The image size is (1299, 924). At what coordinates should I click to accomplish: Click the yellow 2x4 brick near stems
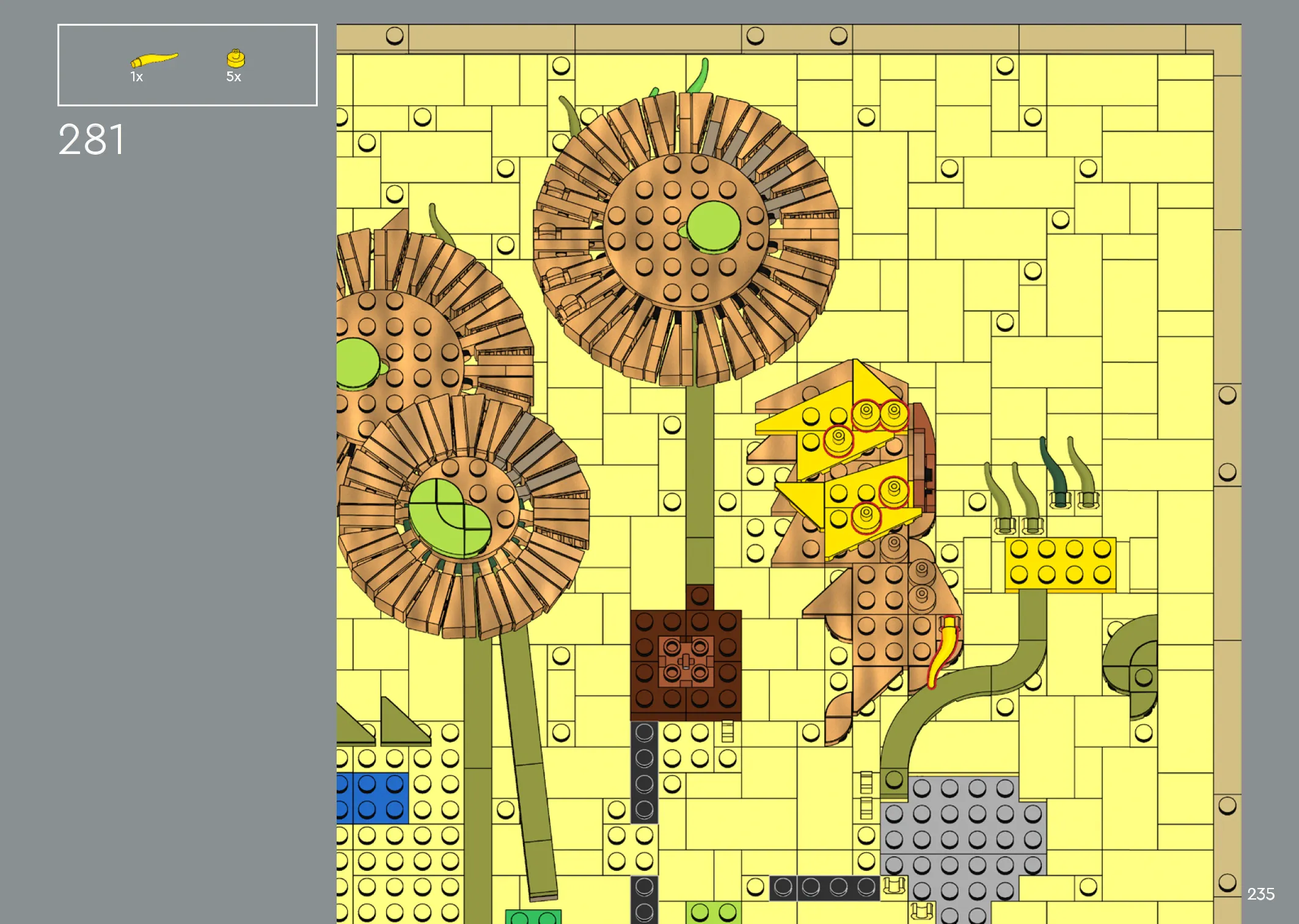pos(1060,565)
